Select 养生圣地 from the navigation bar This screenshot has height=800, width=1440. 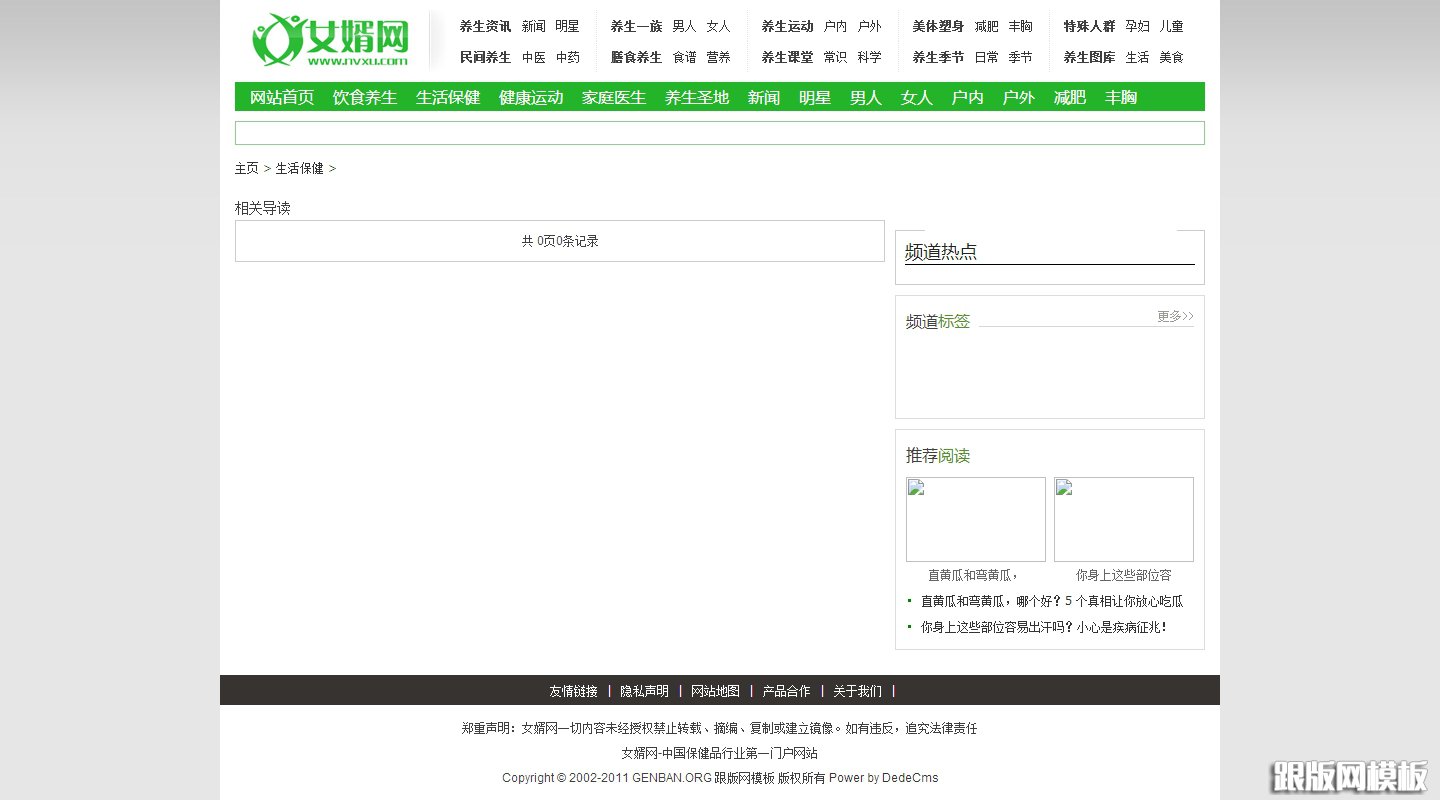(696, 97)
